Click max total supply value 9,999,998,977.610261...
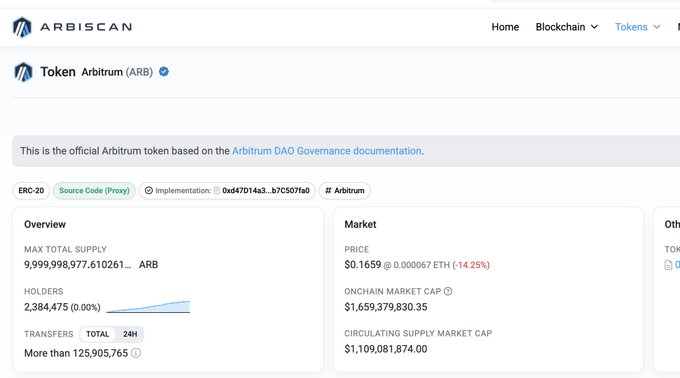Image resolution: width=680 pixels, height=378 pixels. 78,264
